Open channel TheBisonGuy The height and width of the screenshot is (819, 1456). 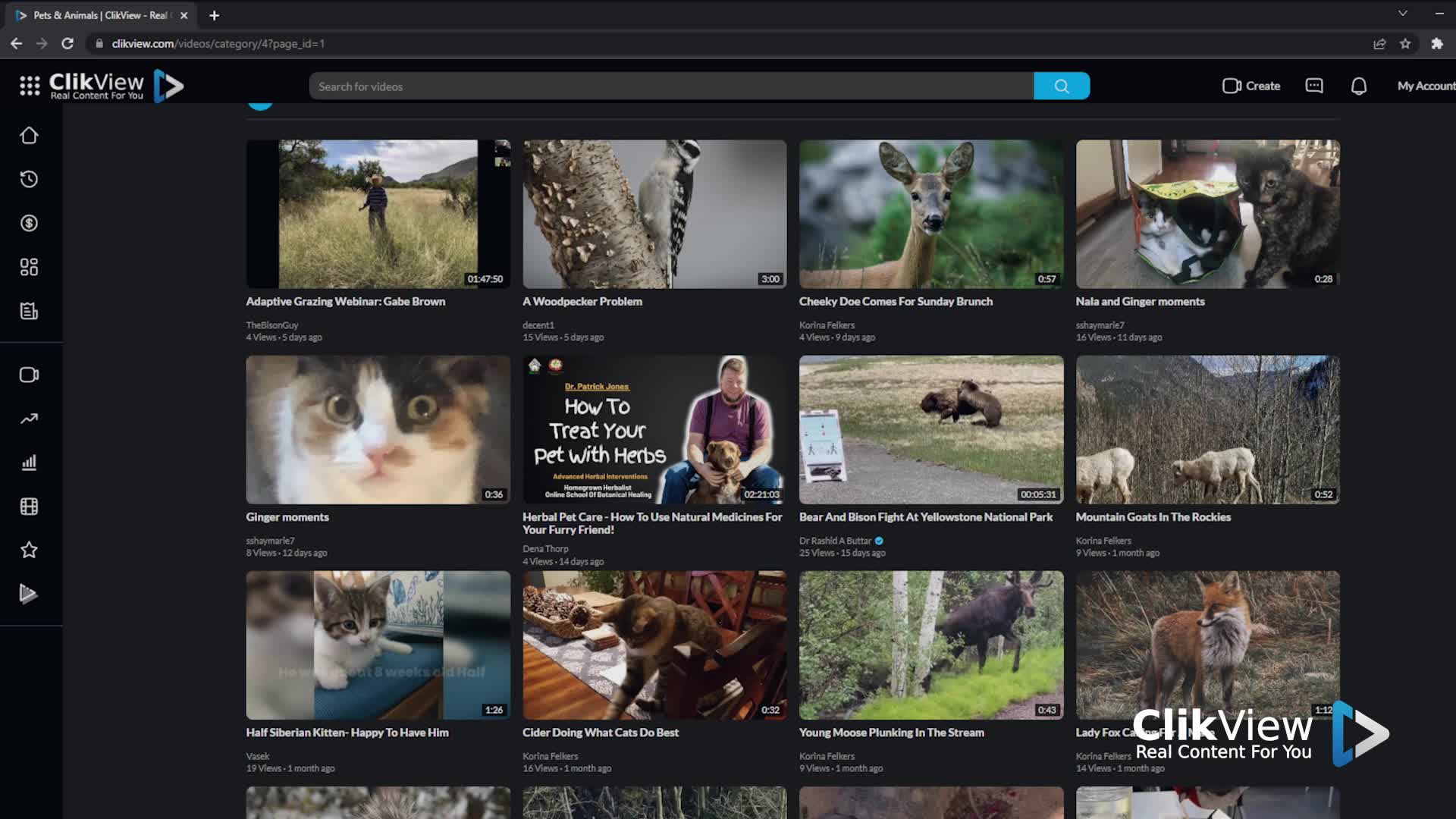pyautogui.click(x=271, y=325)
